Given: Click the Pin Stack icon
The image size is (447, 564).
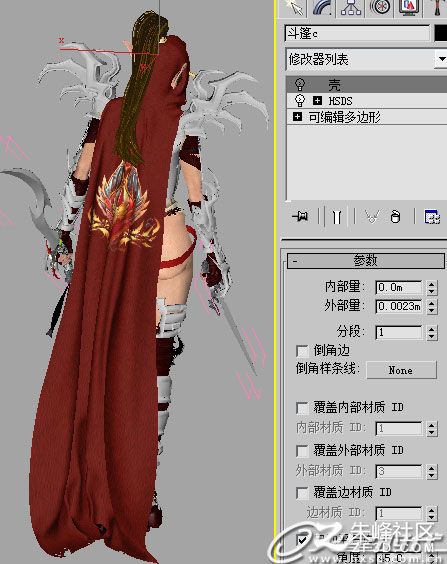Looking at the screenshot, I should (300, 217).
